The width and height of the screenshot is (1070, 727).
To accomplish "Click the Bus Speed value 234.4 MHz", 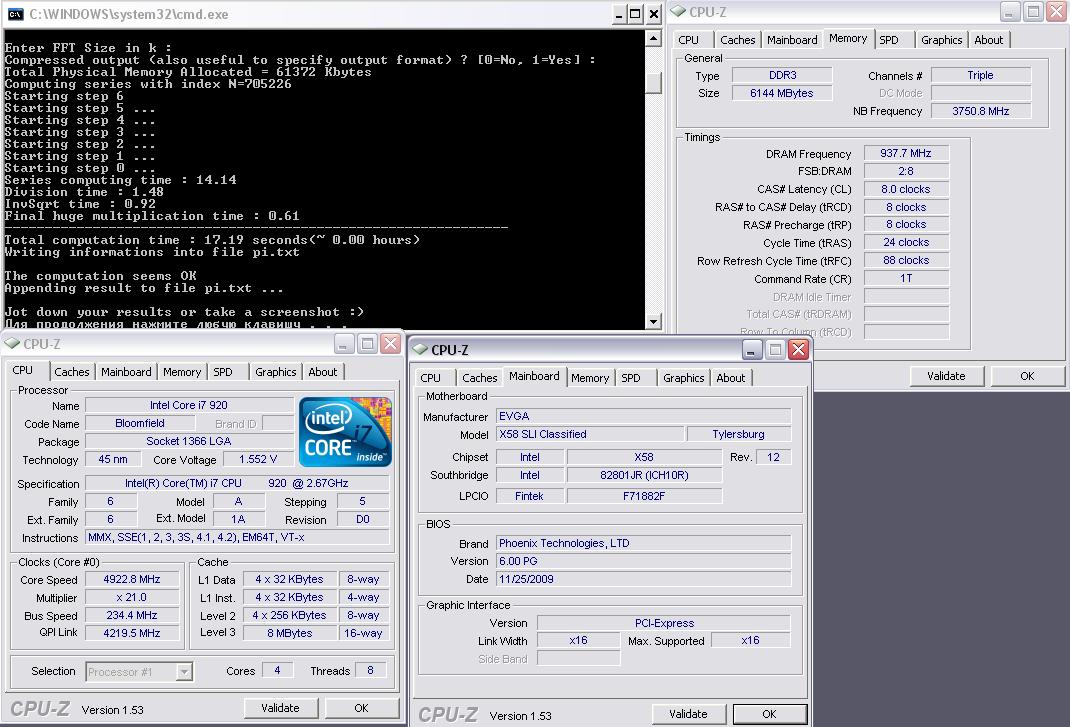I will (x=132, y=615).
